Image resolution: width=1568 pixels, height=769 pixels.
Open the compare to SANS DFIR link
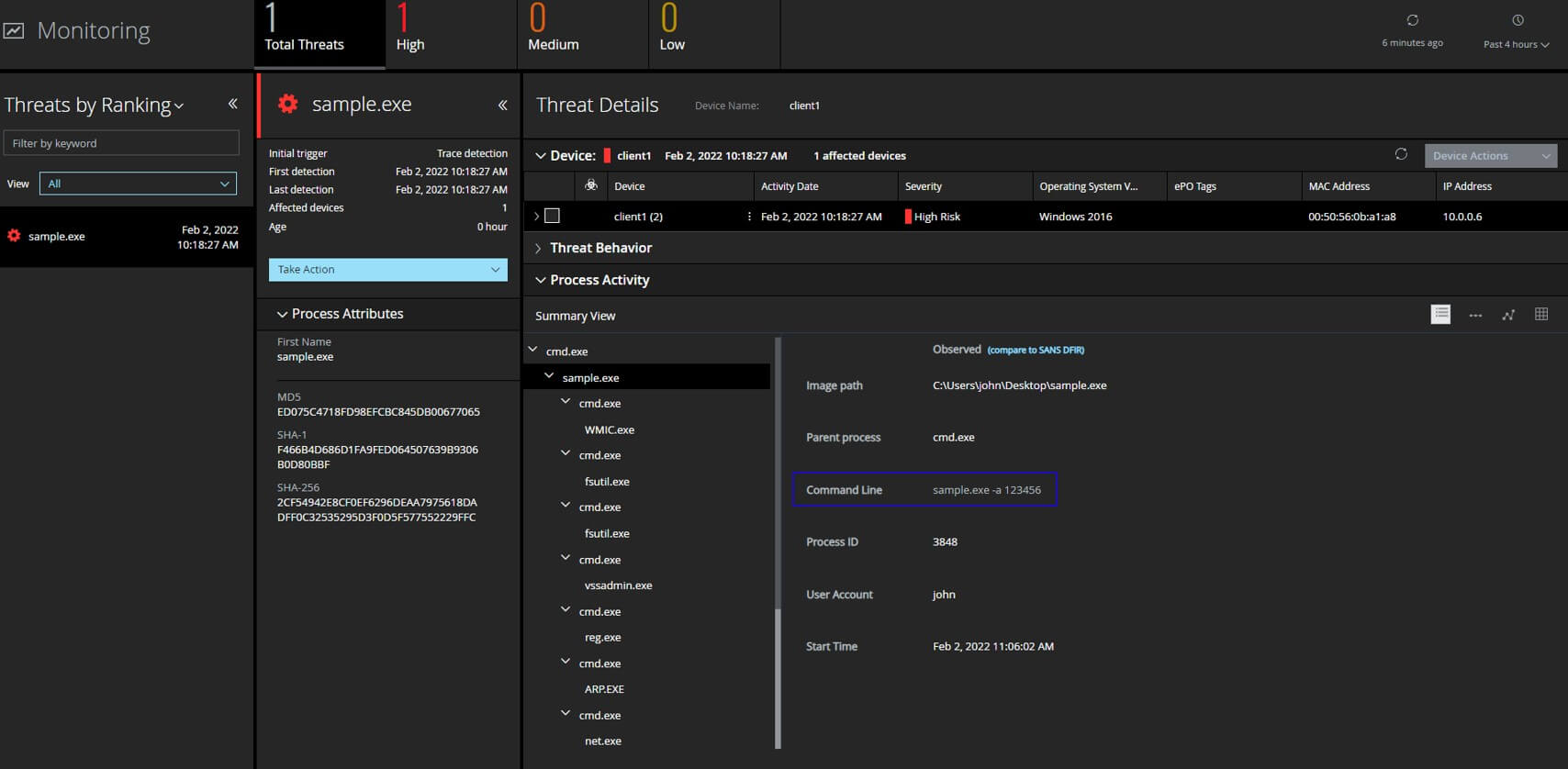[x=1036, y=350]
